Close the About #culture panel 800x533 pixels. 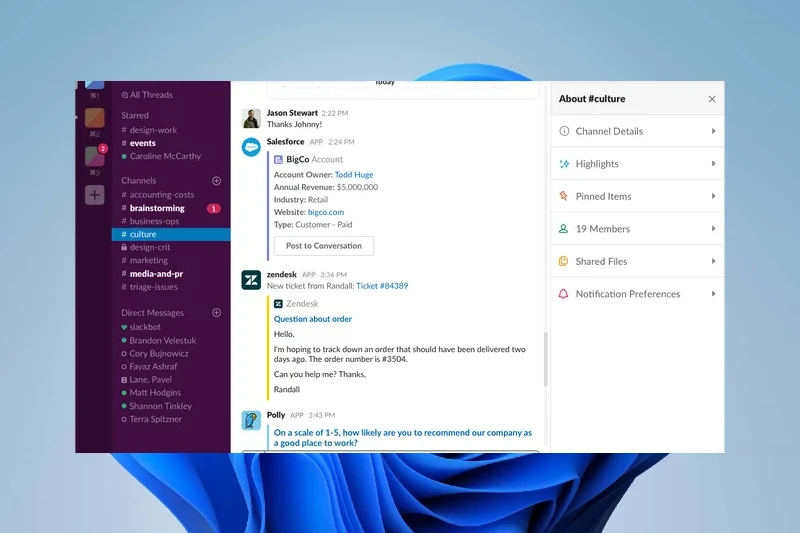click(x=712, y=99)
